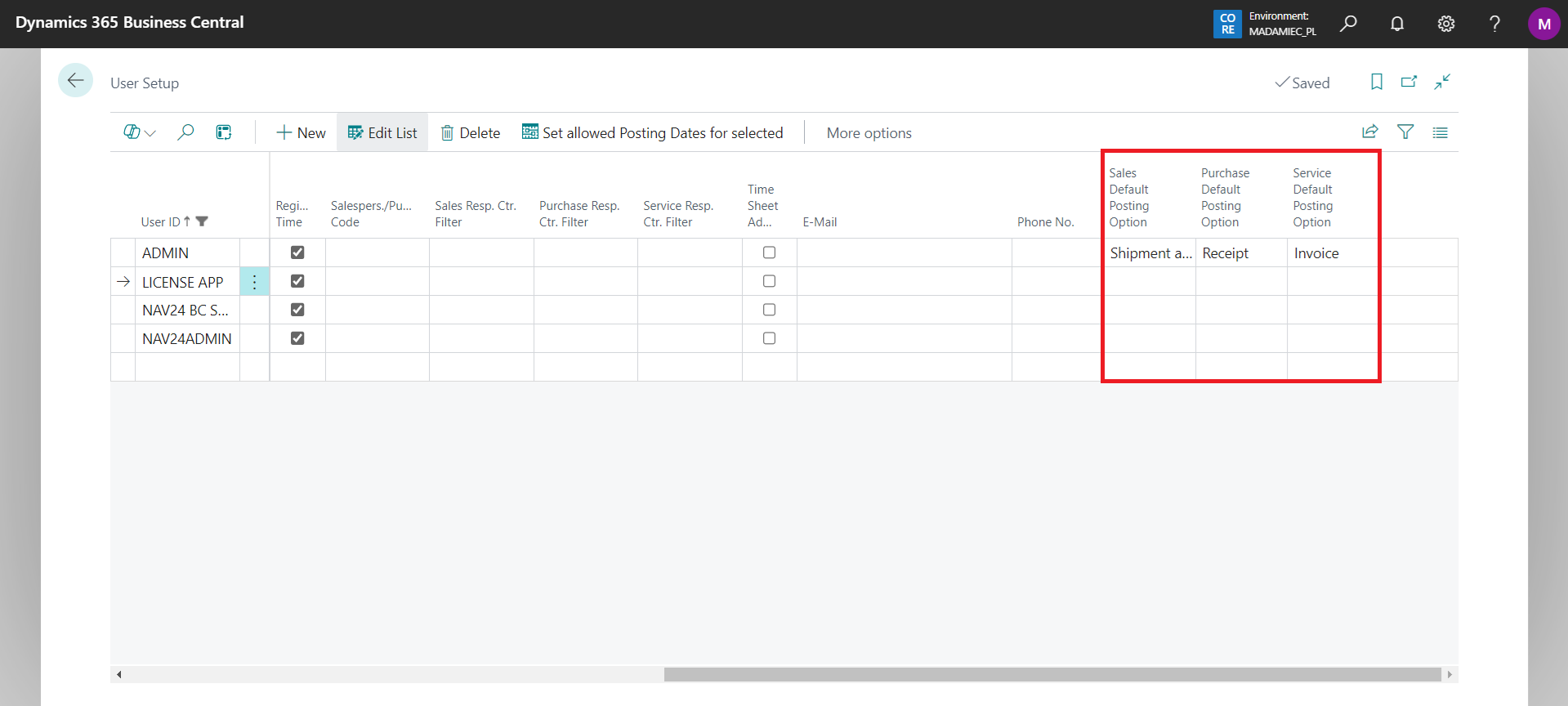Toggle the filter pane funnel icon
The width and height of the screenshot is (1568, 706).
coord(1405,132)
